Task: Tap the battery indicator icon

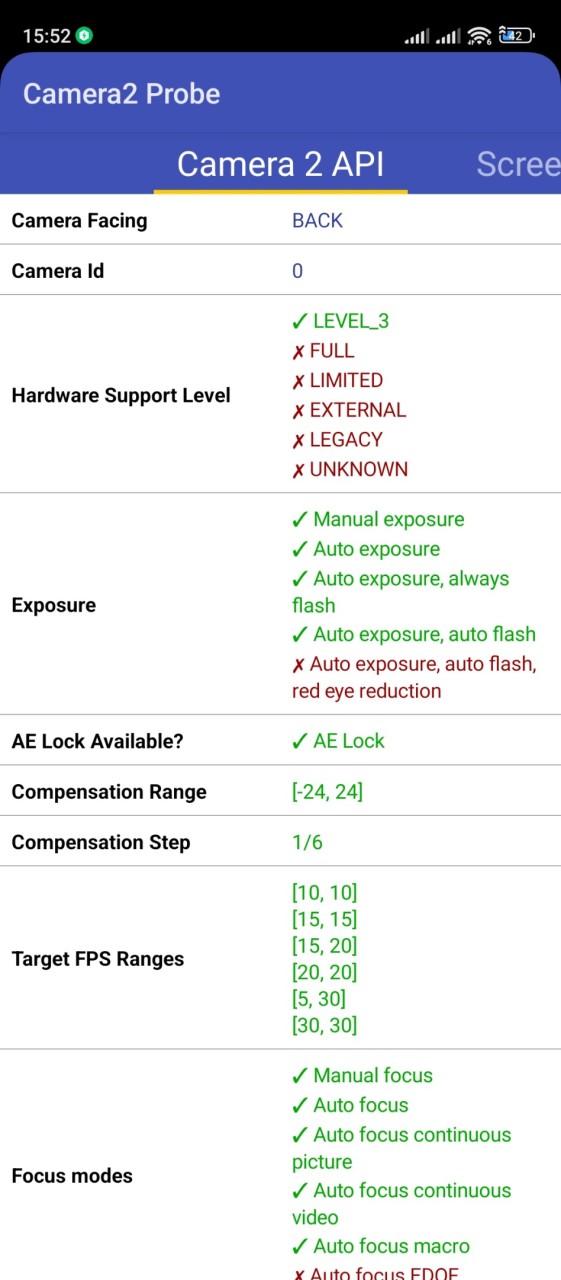Action: point(515,36)
